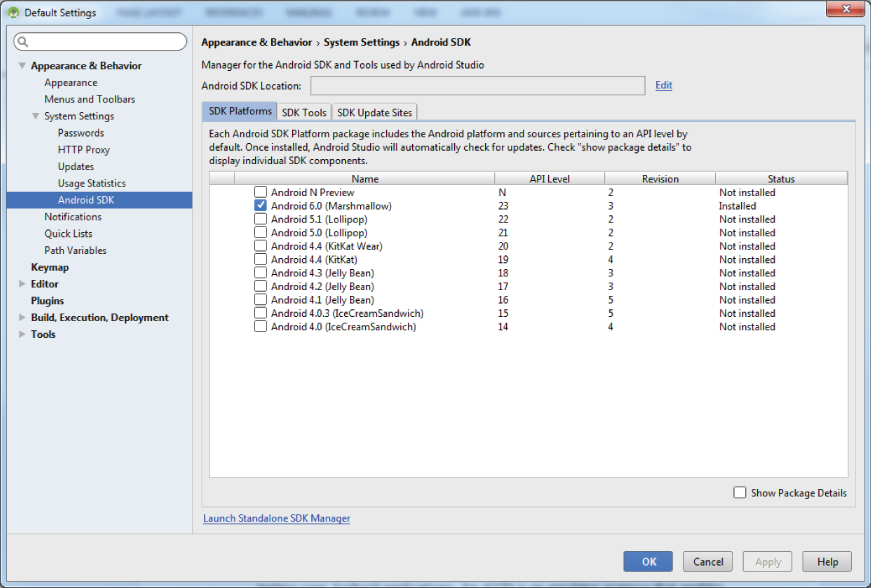
Task: Check Android 4.2 (Jelly Bean) checkbox
Action: click(261, 286)
